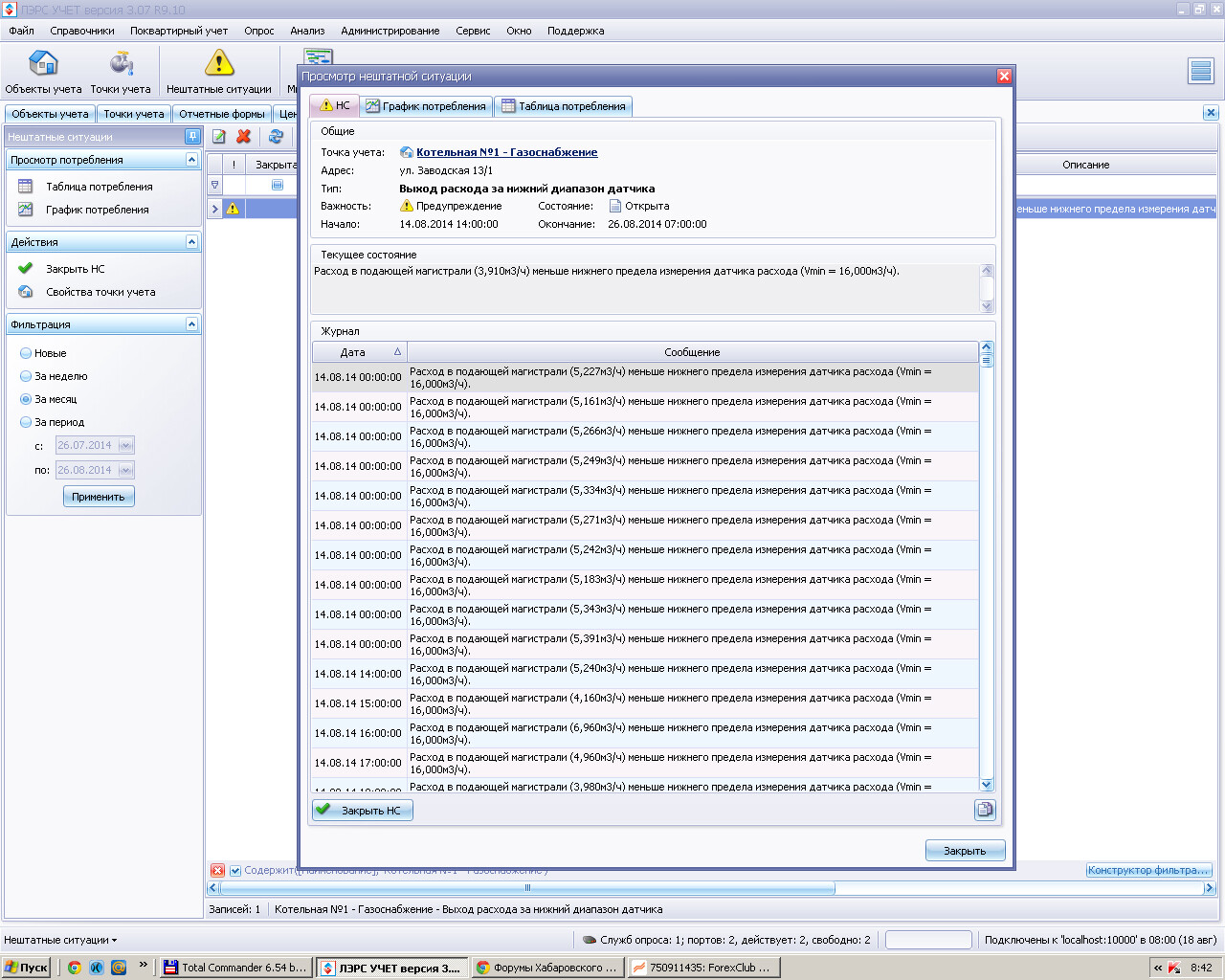1225x980 pixels.
Task: Click Закрыть НС button in dialog
Action: point(363,811)
